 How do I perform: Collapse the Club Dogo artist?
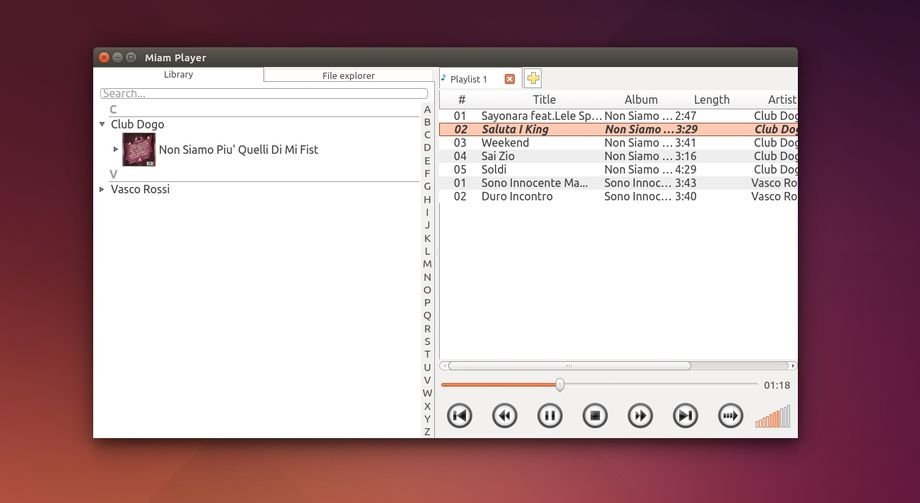[102, 125]
